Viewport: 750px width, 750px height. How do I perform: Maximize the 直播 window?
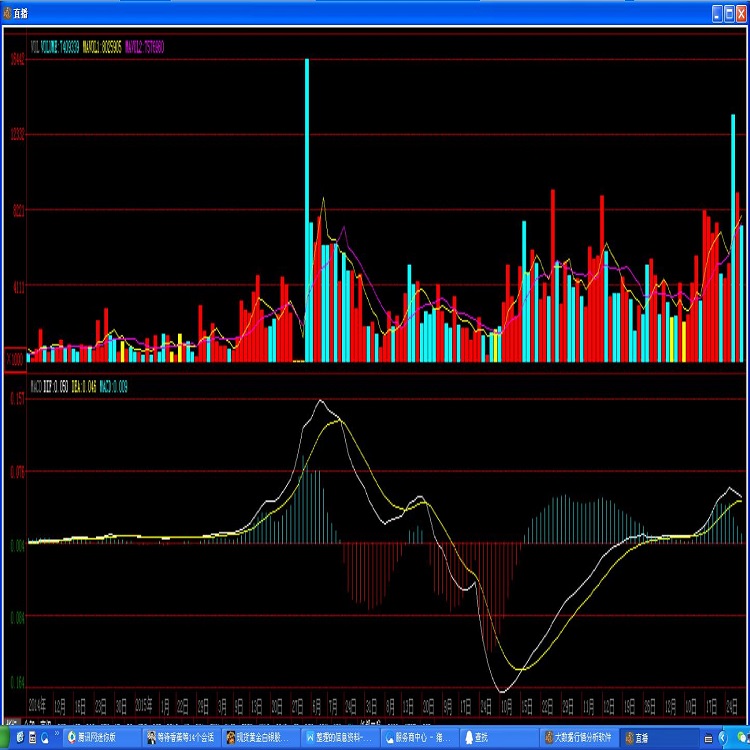(730, 13)
